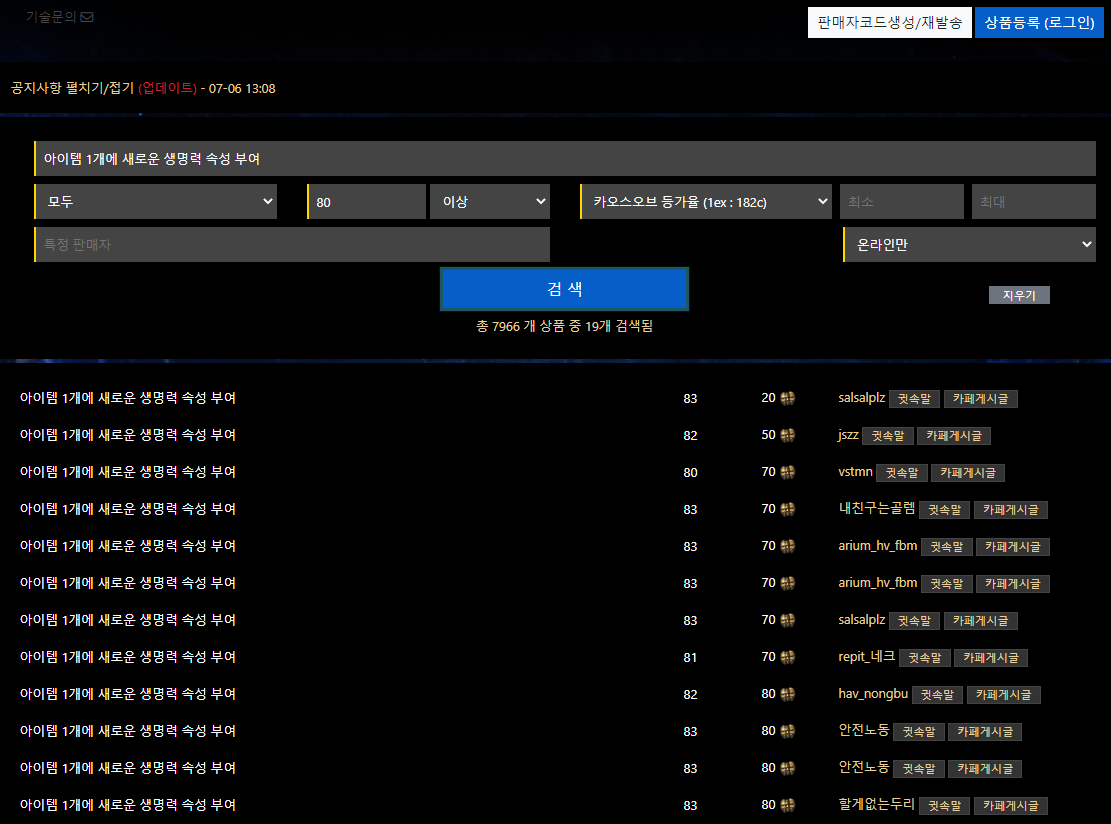Click the chaos orb icon on 할게없는두리's row
The width and height of the screenshot is (1111, 824).
(787, 805)
